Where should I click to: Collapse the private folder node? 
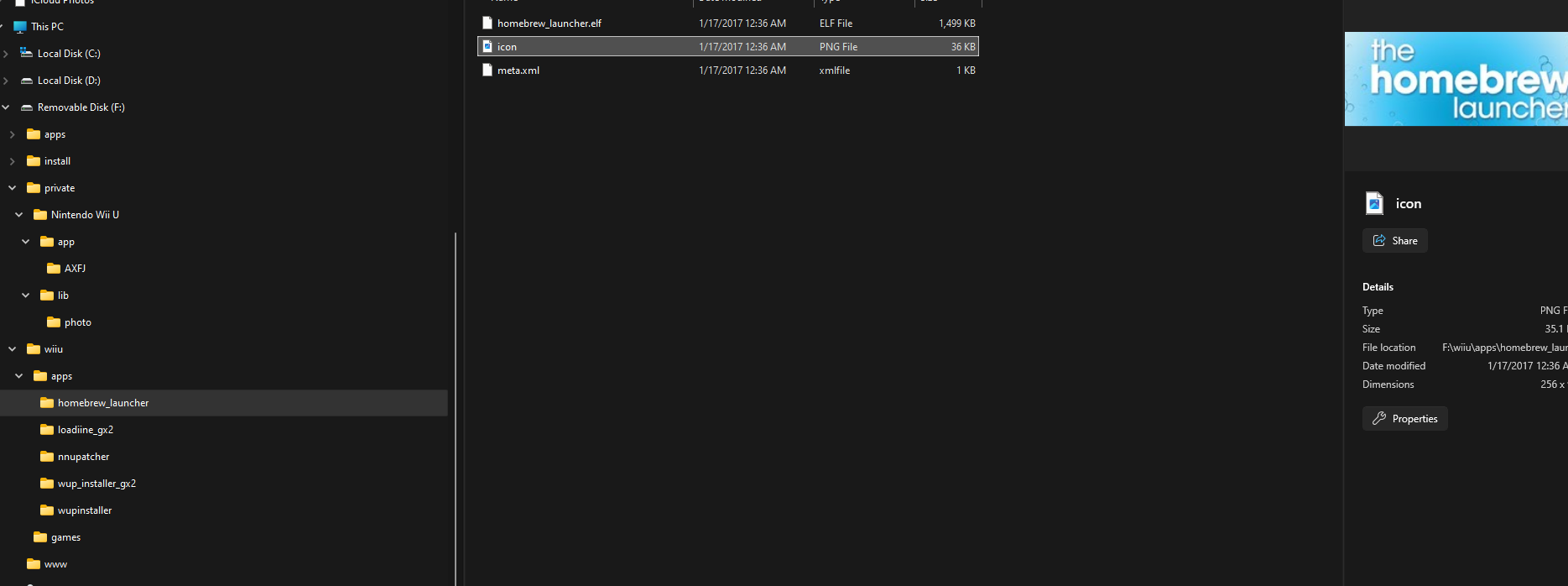(x=13, y=188)
